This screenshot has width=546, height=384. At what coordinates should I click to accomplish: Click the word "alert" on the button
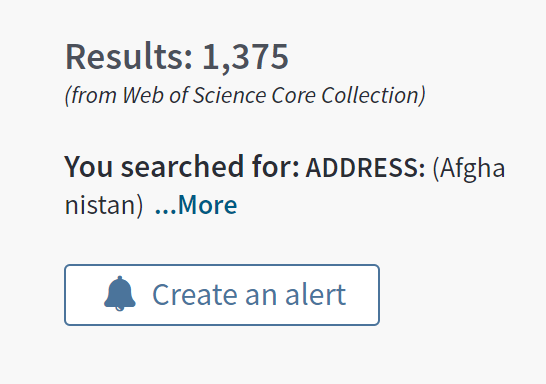[316, 295]
